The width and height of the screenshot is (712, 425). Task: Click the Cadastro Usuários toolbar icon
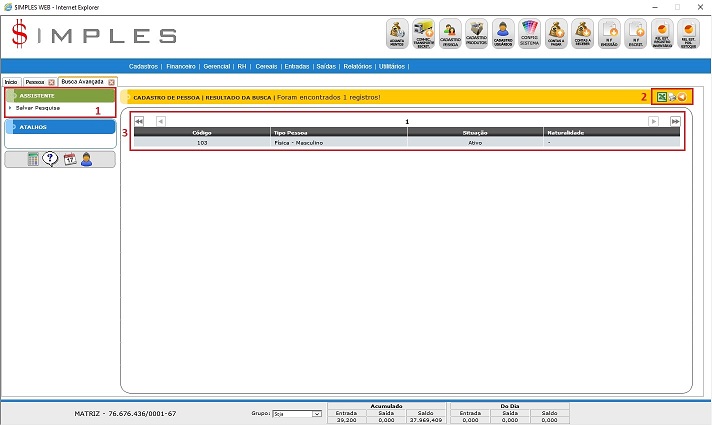503,34
